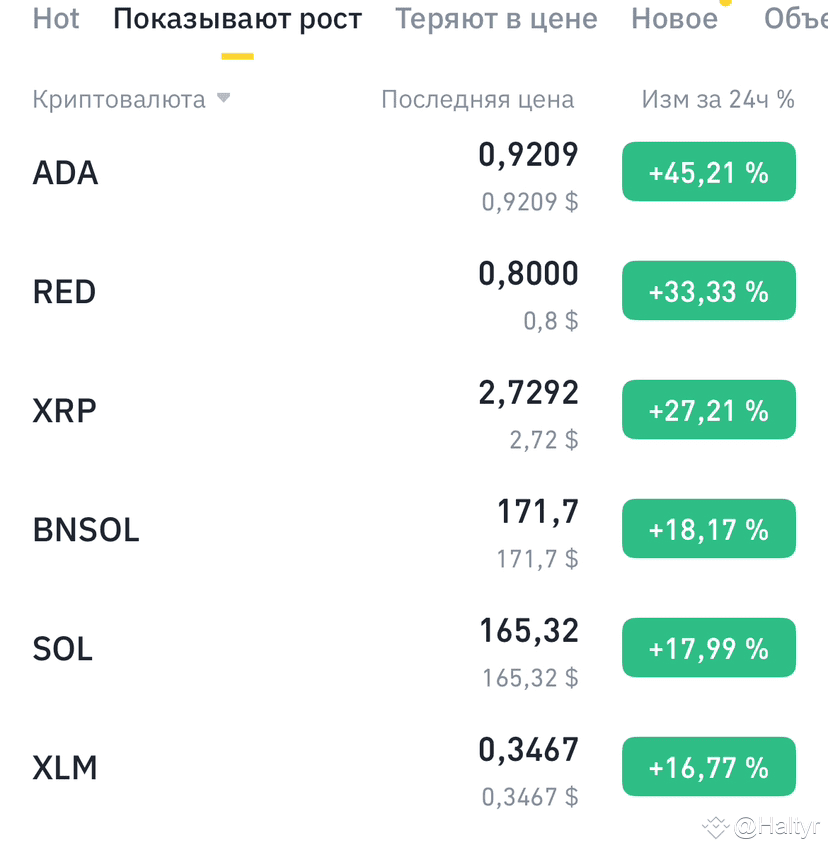Click the Binance logo watermark icon
This screenshot has width=828, height=848.
tap(715, 827)
